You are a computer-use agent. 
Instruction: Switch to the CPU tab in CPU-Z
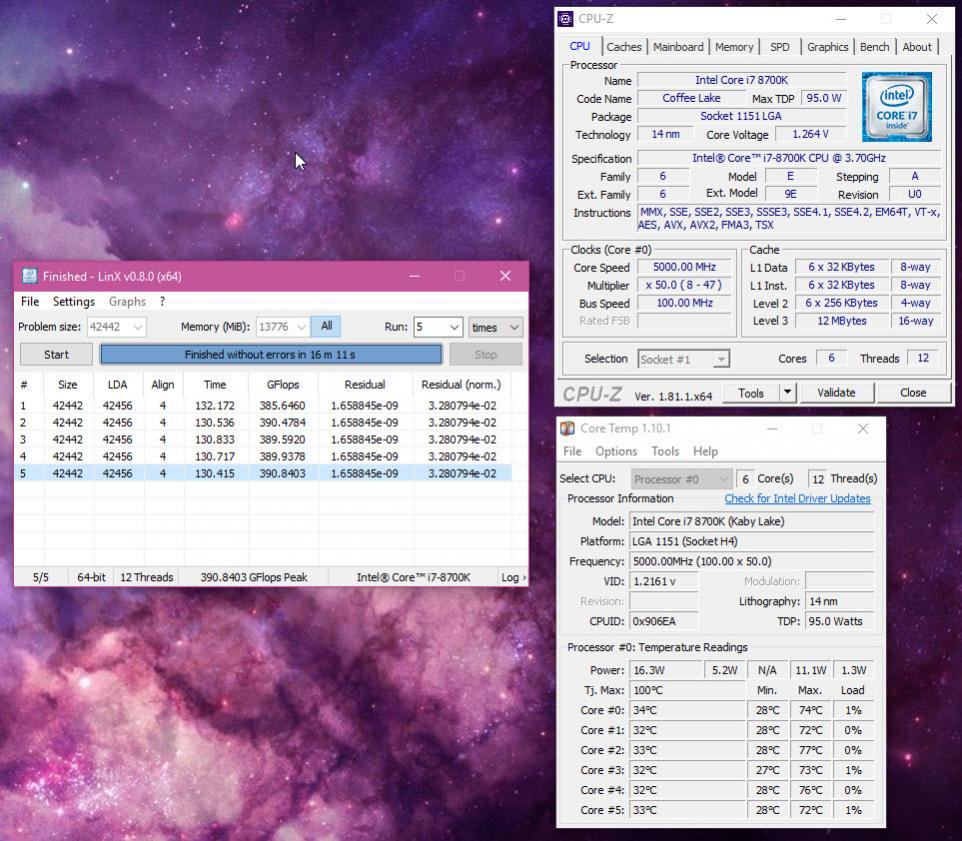point(580,47)
